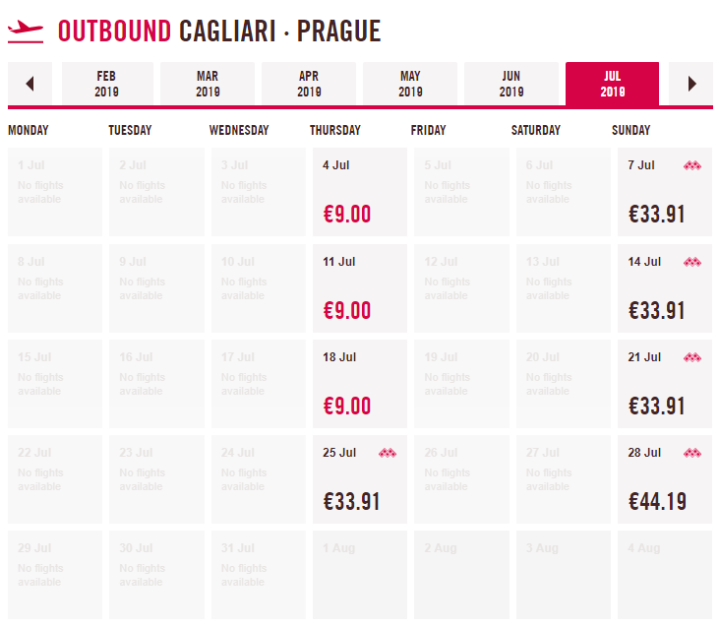The width and height of the screenshot is (720, 628).
Task: Choose the 28 Jul €44.19 flight
Action: point(664,481)
